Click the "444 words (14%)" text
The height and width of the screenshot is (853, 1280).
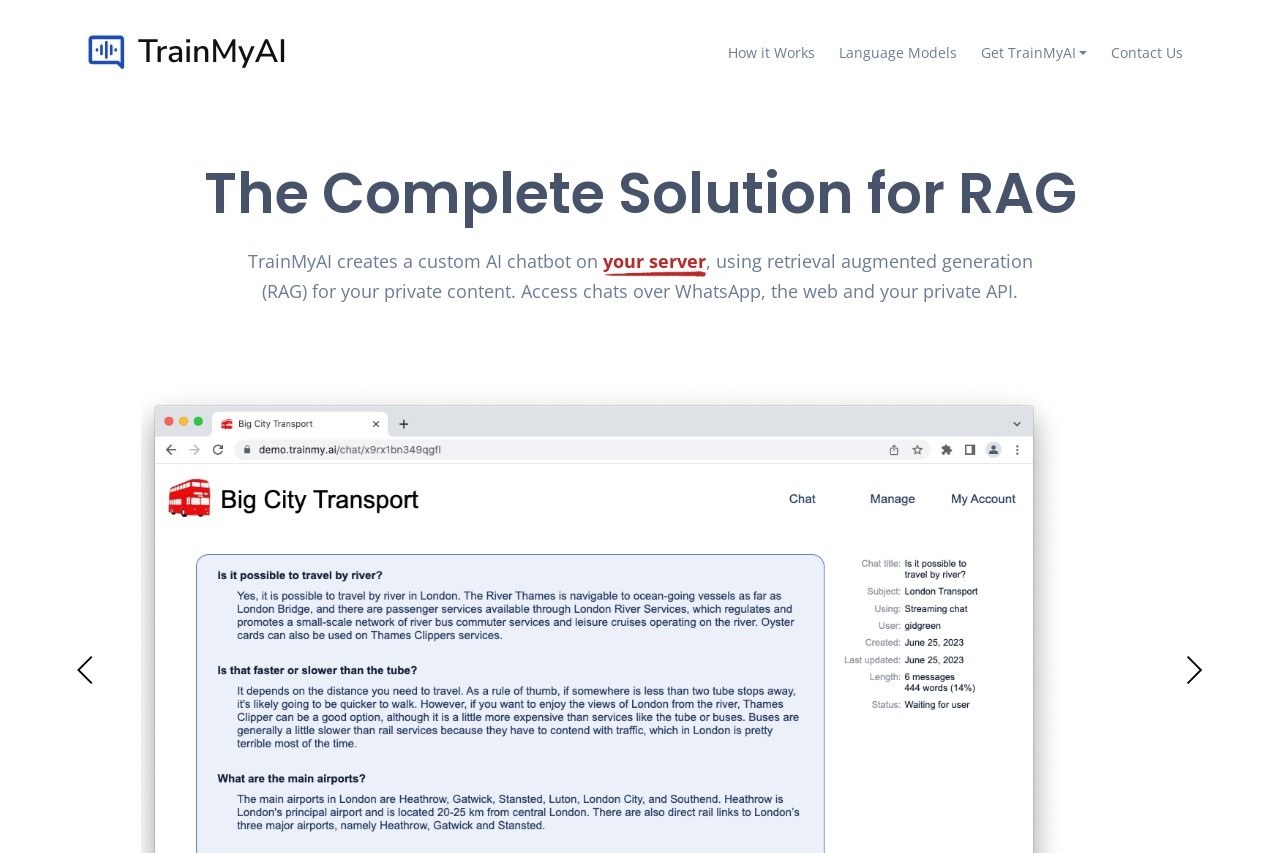[x=940, y=688]
